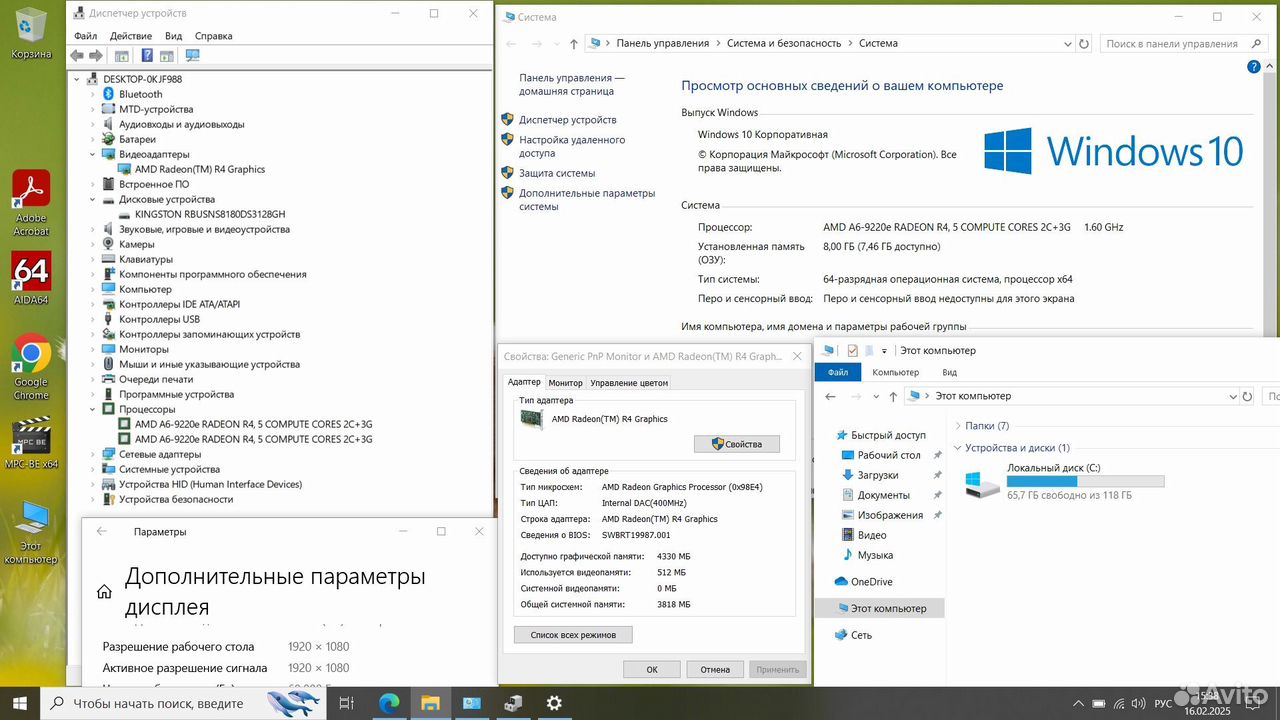Select Загрузки in Explorer quick access
Image resolution: width=1280 pixels, height=720 pixels.
[878, 475]
